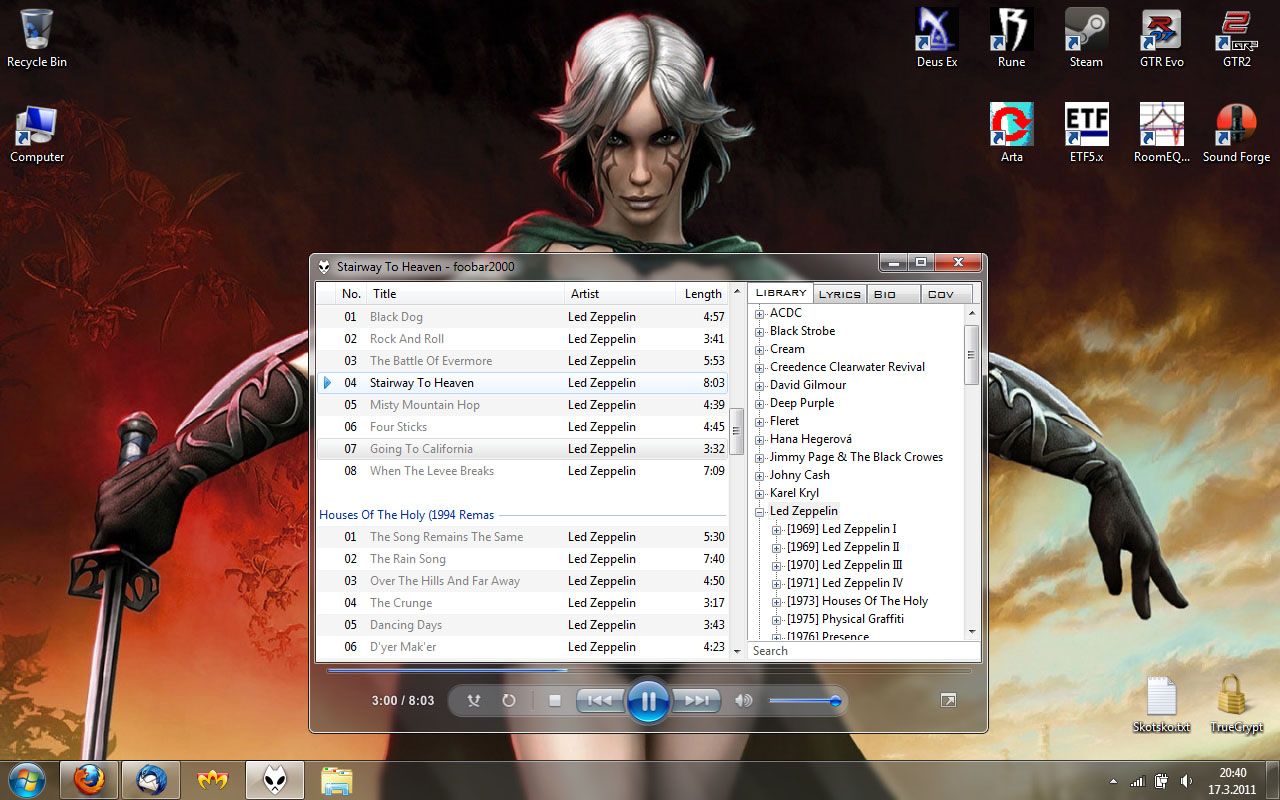Open the Bio tab
The width and height of the screenshot is (1280, 800).
(893, 294)
